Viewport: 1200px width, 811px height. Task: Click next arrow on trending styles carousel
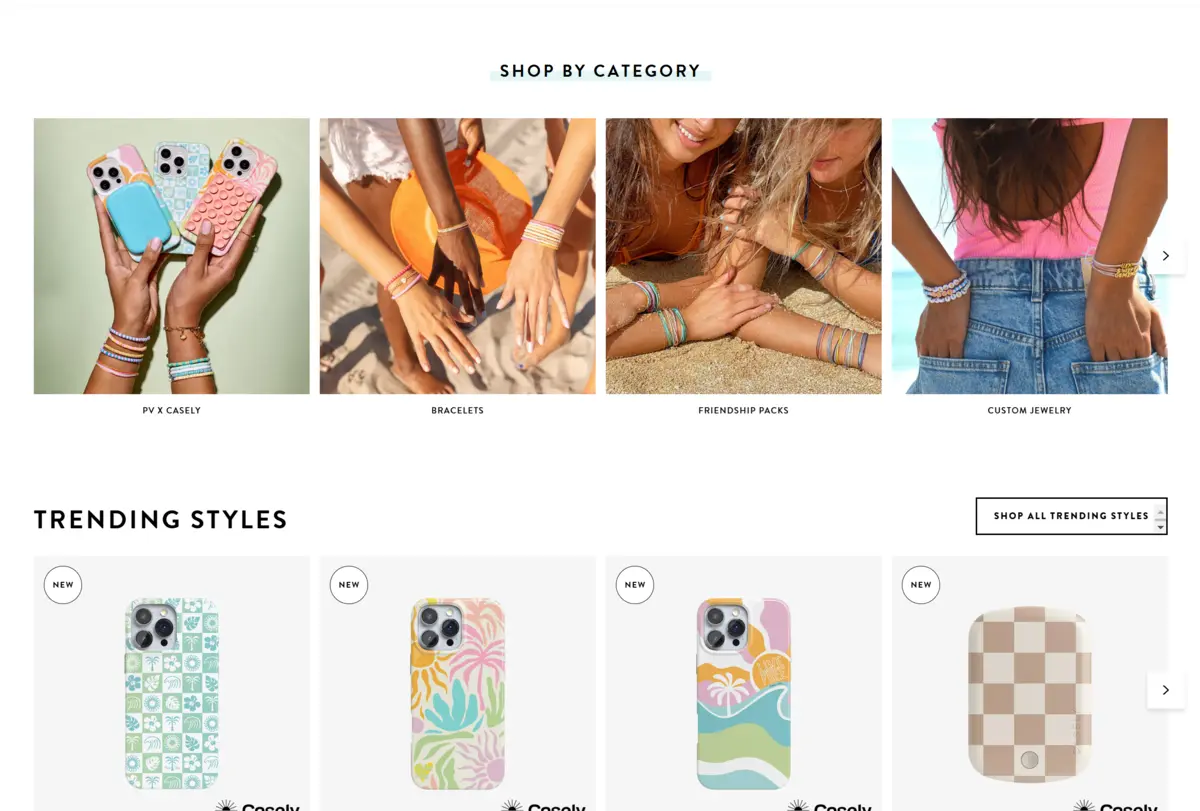[1165, 690]
